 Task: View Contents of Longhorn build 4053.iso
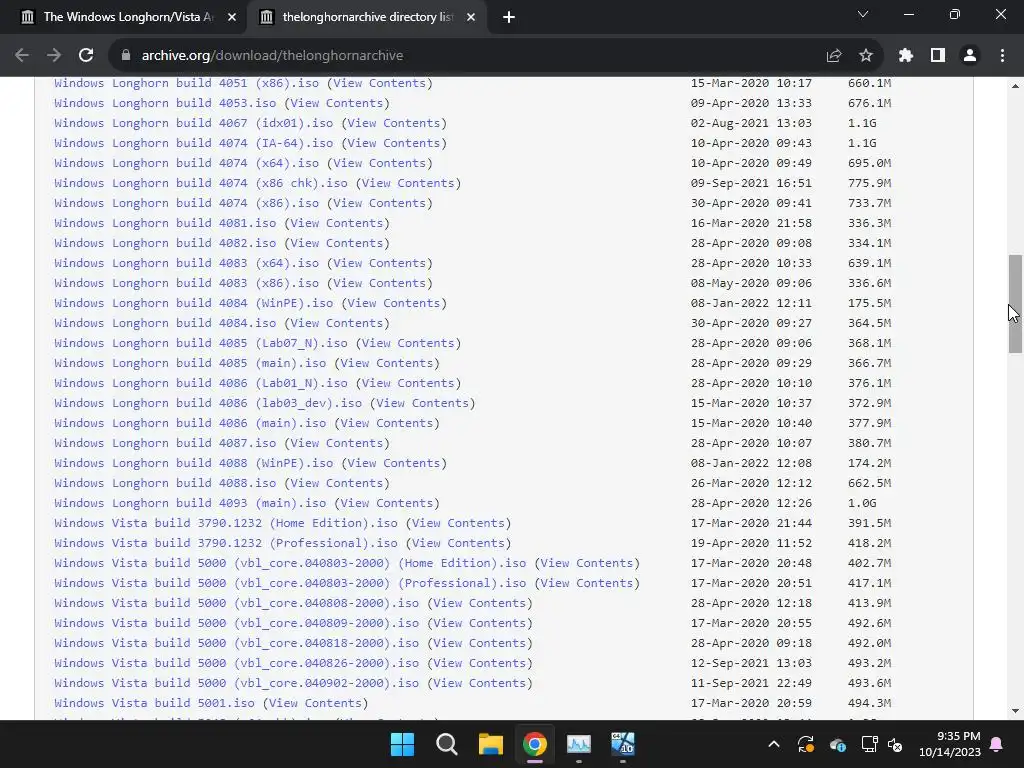coord(336,103)
